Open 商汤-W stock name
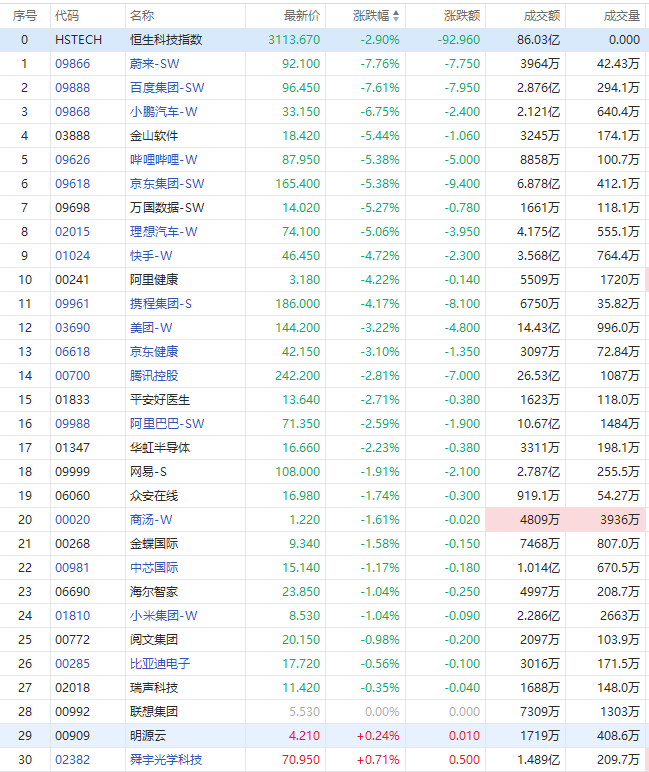 click(151, 519)
